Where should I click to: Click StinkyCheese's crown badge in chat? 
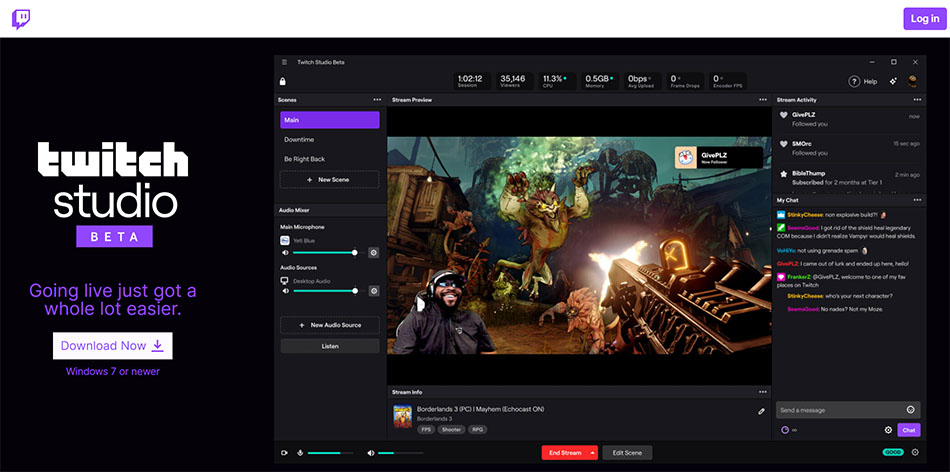click(x=781, y=214)
